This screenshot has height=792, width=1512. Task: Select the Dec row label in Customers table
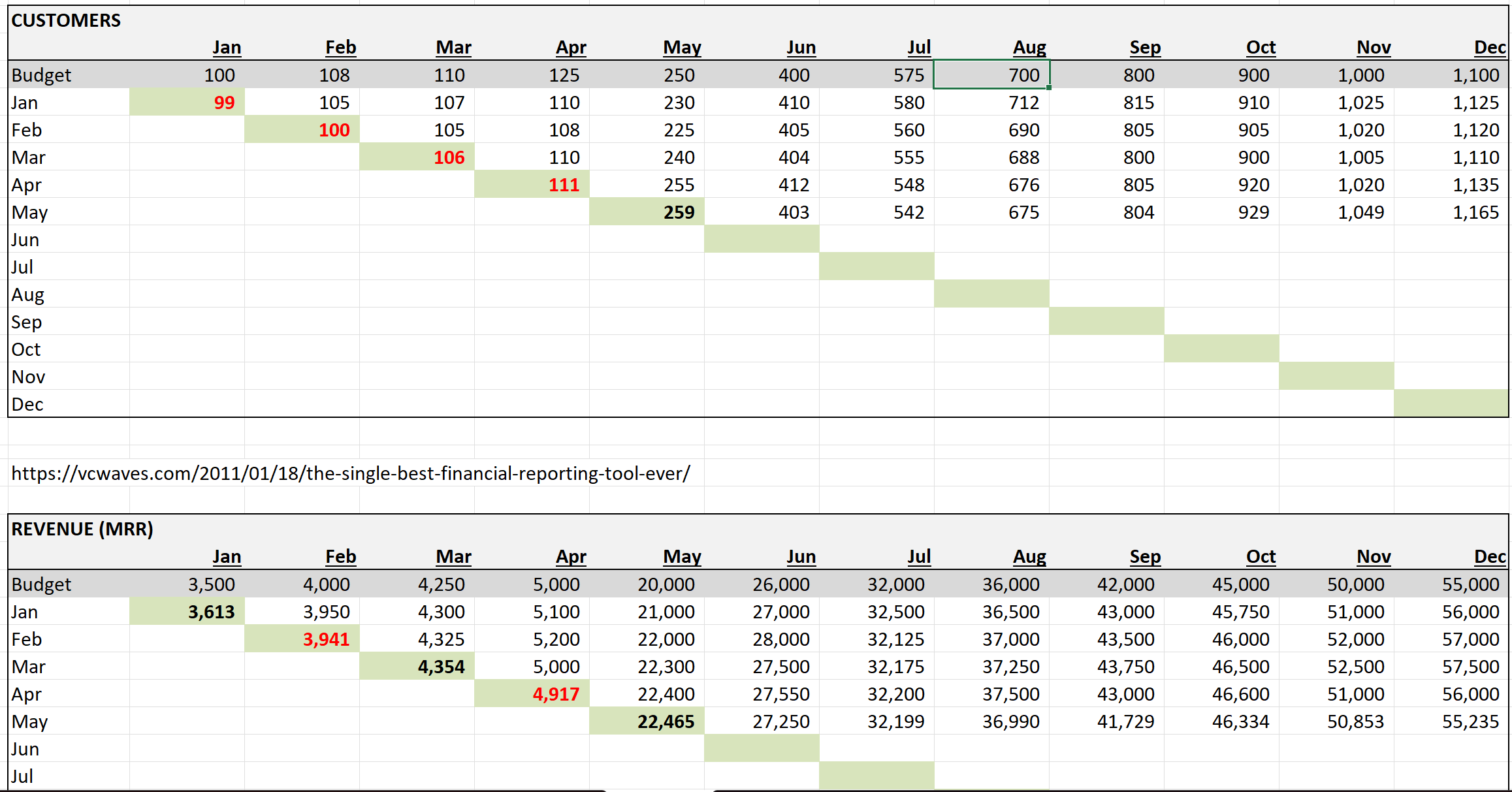click(27, 404)
